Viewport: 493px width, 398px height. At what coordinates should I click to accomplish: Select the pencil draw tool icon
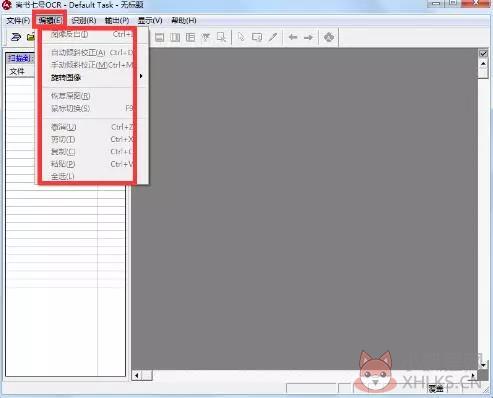pos(273,37)
